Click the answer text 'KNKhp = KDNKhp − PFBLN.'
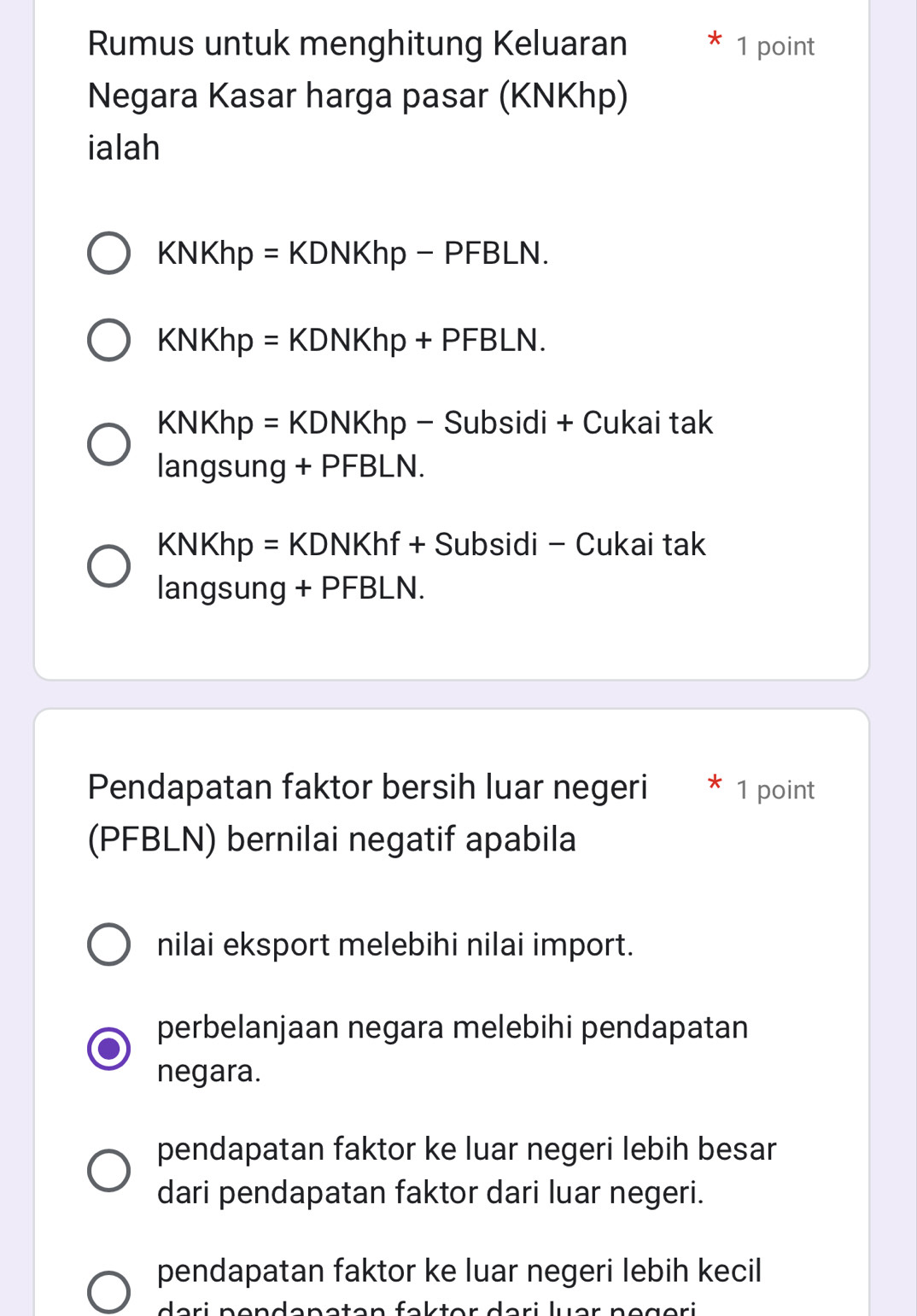Viewport: 917px width, 1316px height. tap(353, 253)
